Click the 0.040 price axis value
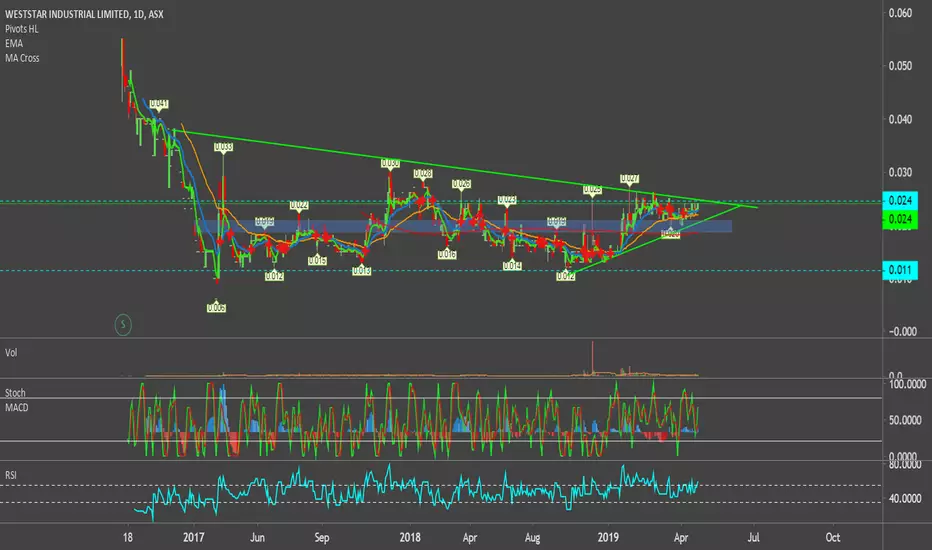The width and height of the screenshot is (932, 550). coord(900,120)
